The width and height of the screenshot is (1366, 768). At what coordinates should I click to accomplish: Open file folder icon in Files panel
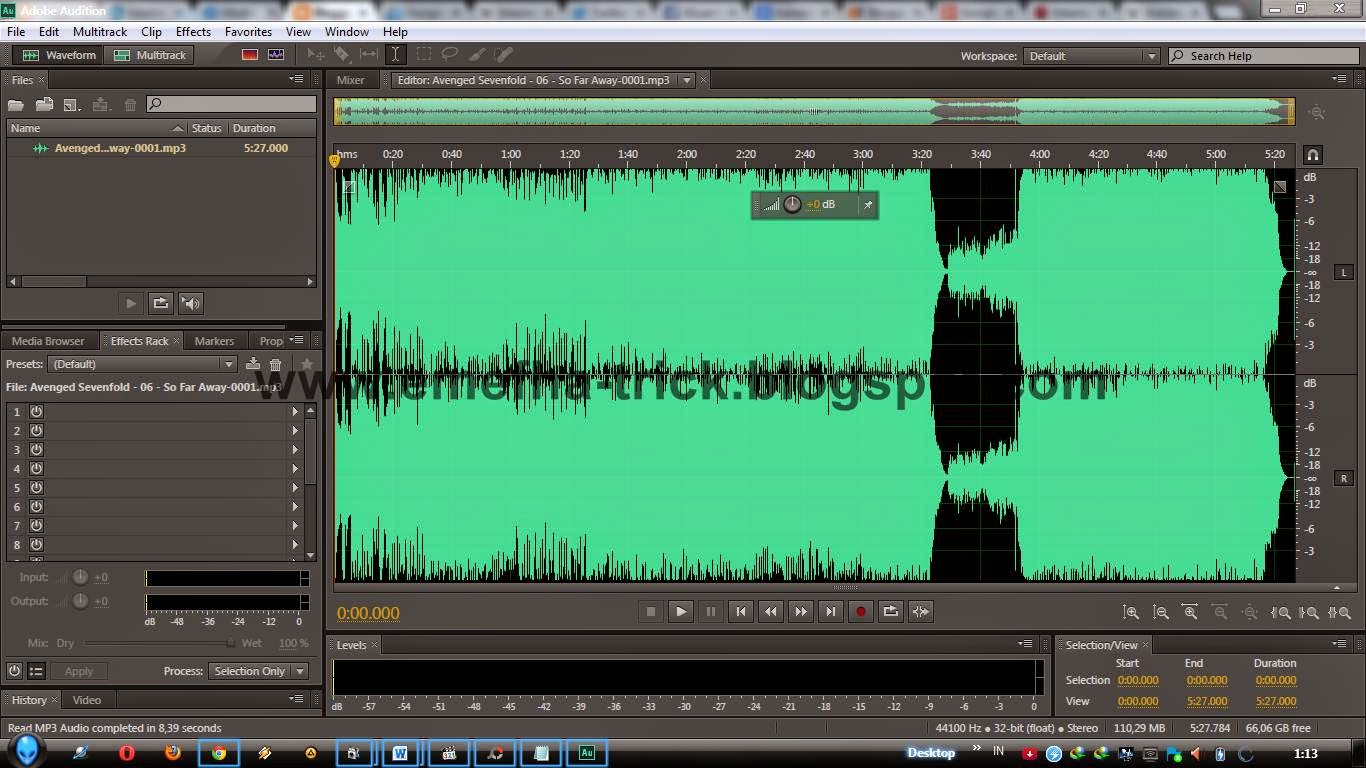click(16, 104)
